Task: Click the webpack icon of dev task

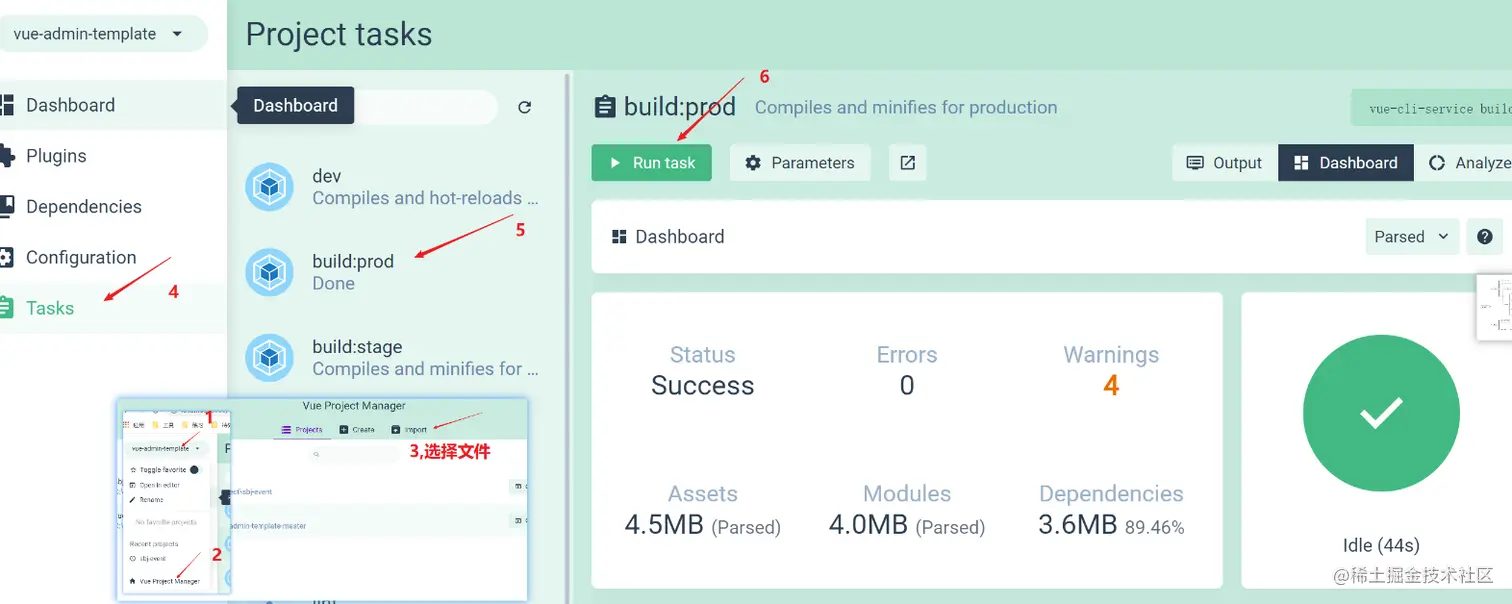Action: pyautogui.click(x=269, y=187)
